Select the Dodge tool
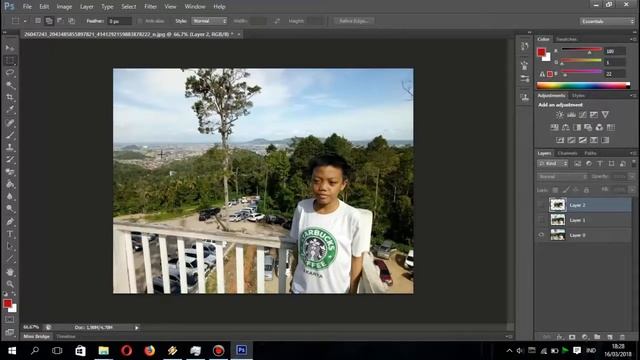 [x=10, y=209]
